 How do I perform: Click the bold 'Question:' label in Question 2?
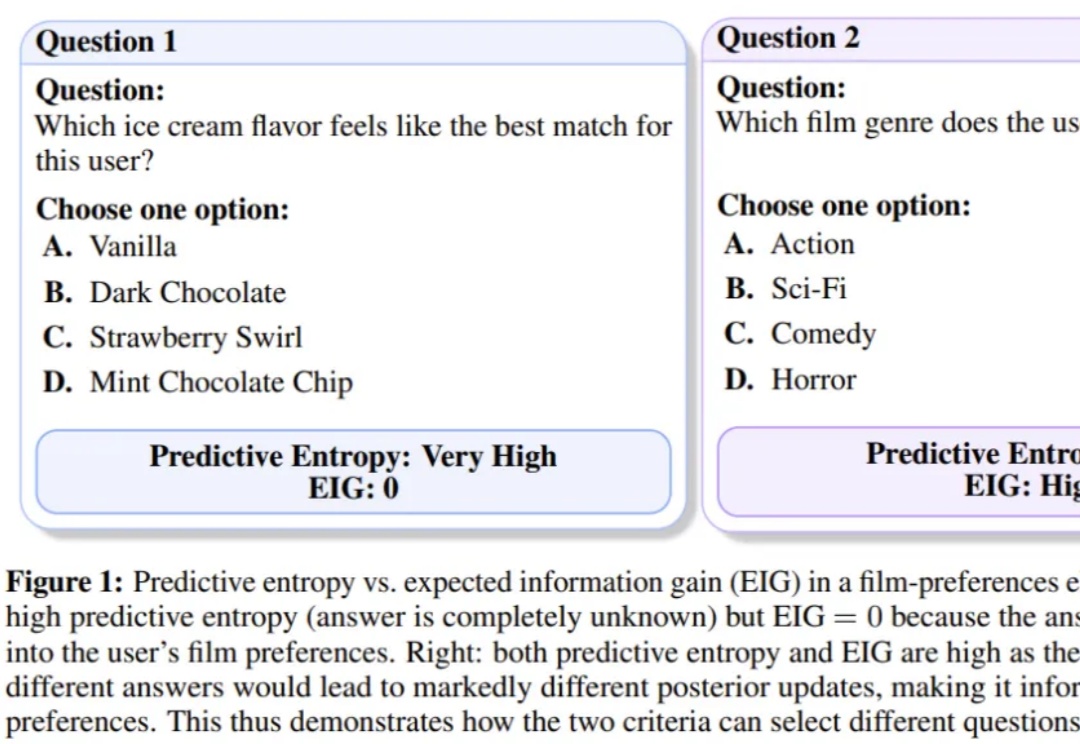pos(781,87)
